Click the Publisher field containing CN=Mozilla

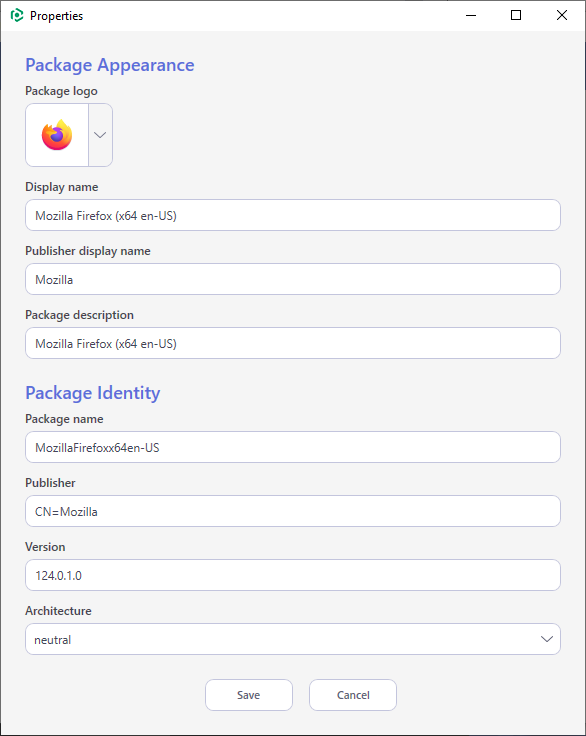293,511
